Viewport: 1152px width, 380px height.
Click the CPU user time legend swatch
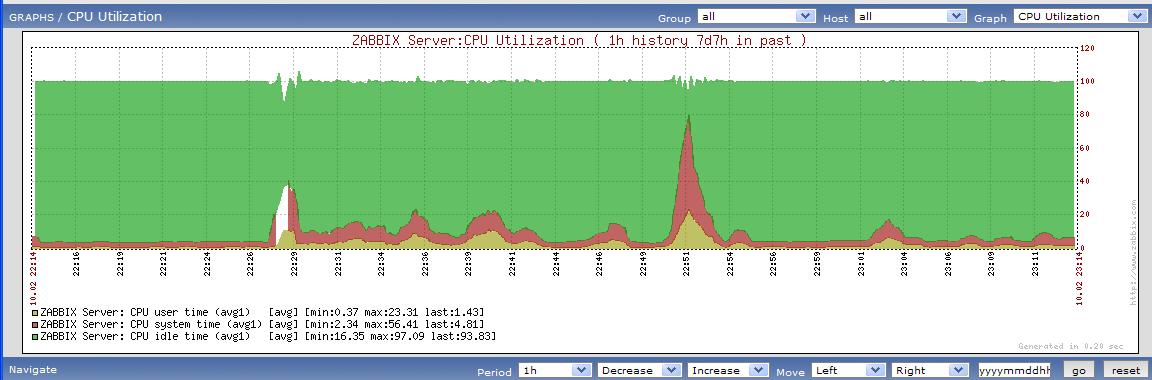[35, 312]
